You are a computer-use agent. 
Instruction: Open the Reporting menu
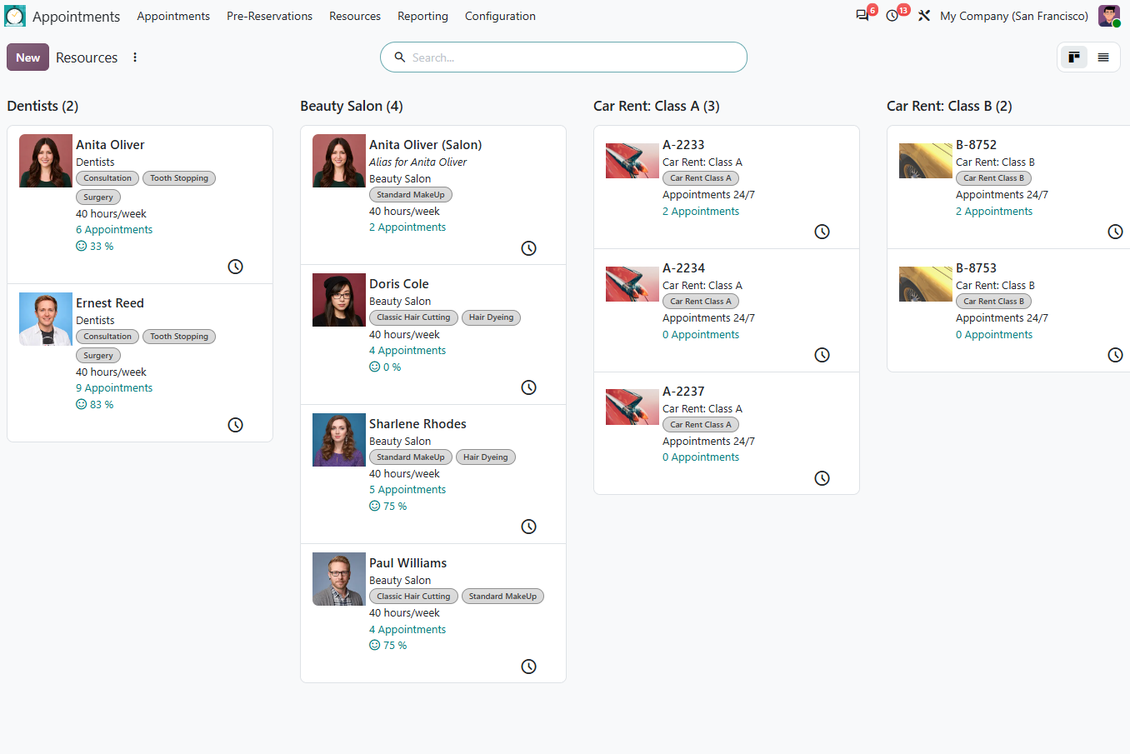422,16
